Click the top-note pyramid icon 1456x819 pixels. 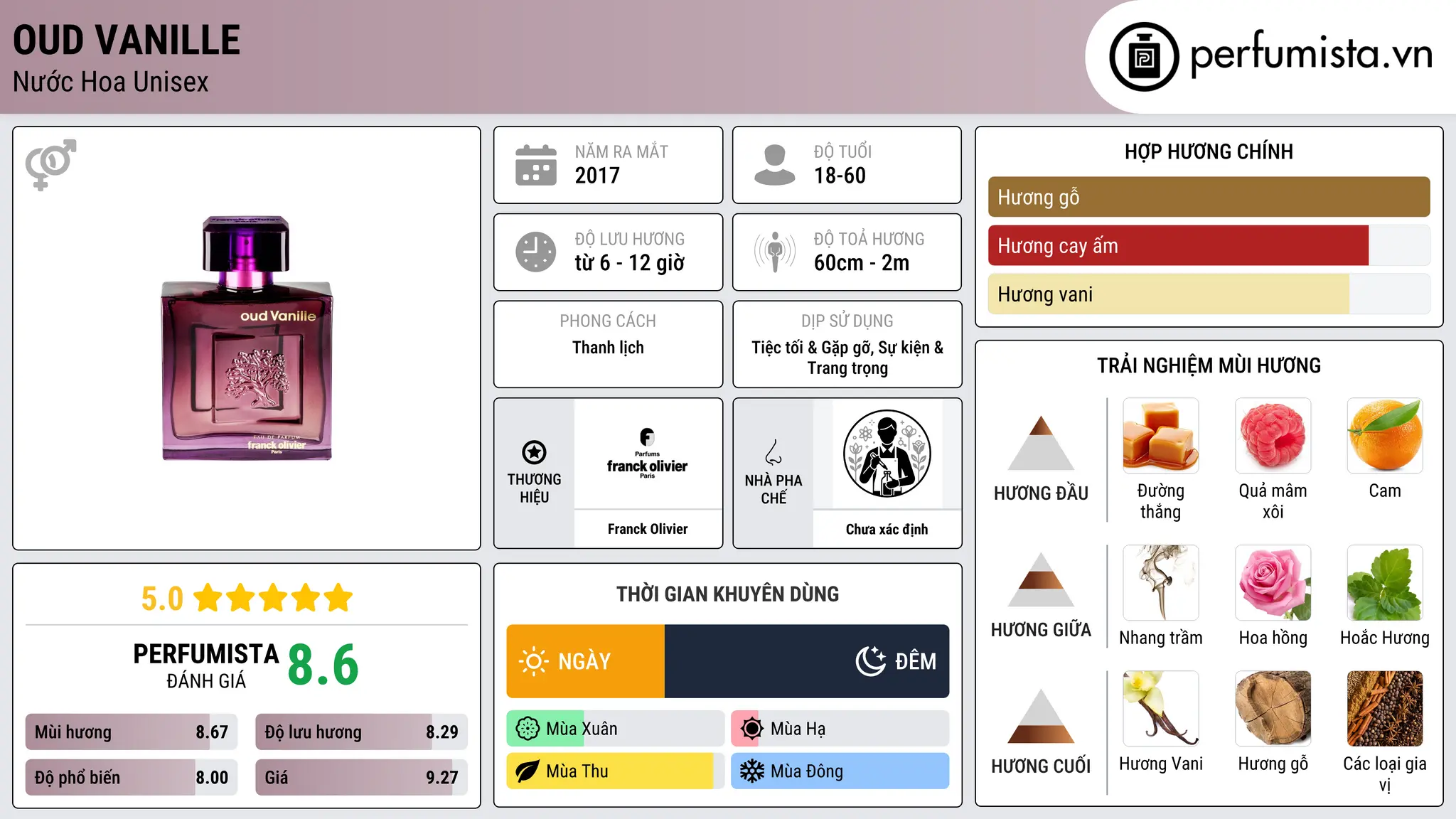[x=1041, y=443]
